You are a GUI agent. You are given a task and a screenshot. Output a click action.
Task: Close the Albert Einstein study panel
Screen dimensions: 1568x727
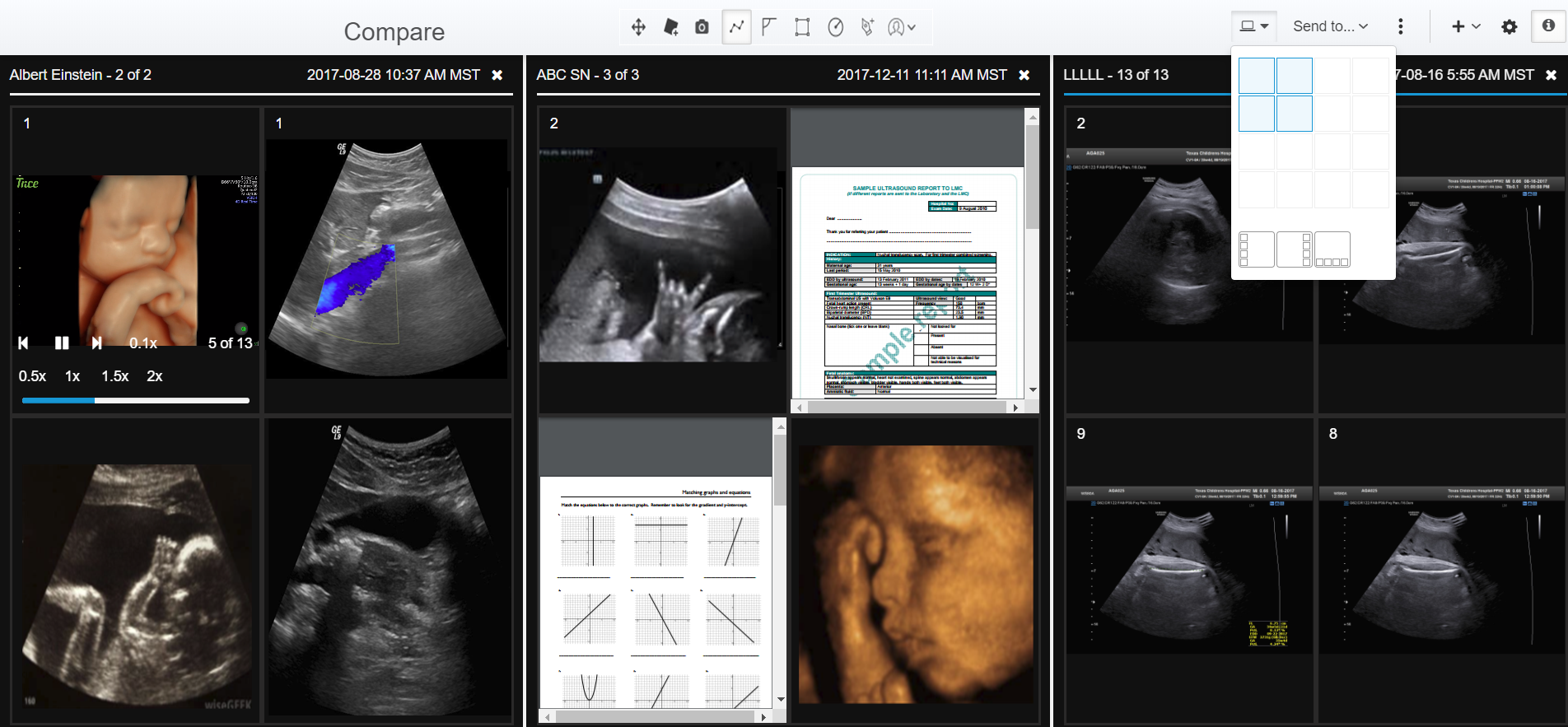[497, 75]
